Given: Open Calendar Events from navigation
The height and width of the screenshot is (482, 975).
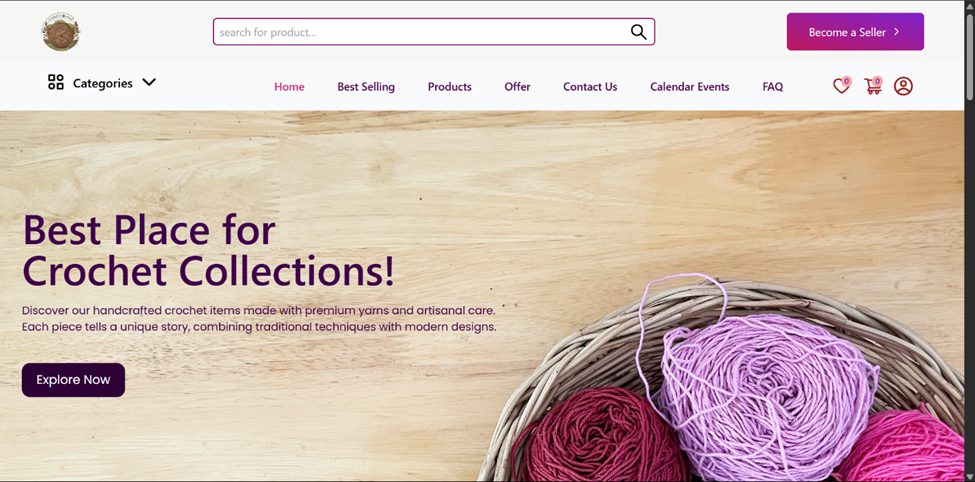Looking at the screenshot, I should (x=690, y=87).
